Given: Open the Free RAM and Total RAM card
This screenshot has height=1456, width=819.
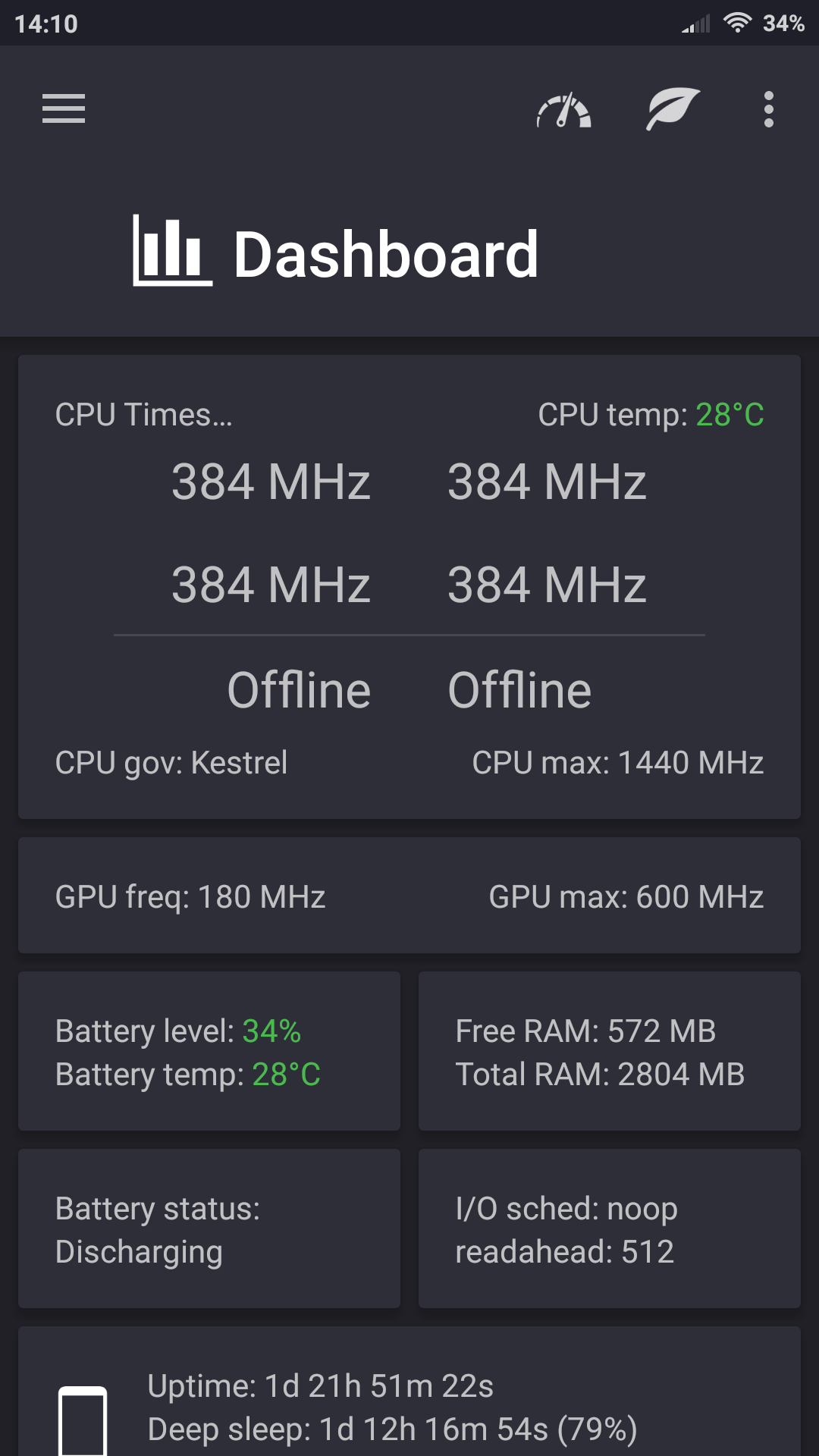Looking at the screenshot, I should (x=609, y=1052).
